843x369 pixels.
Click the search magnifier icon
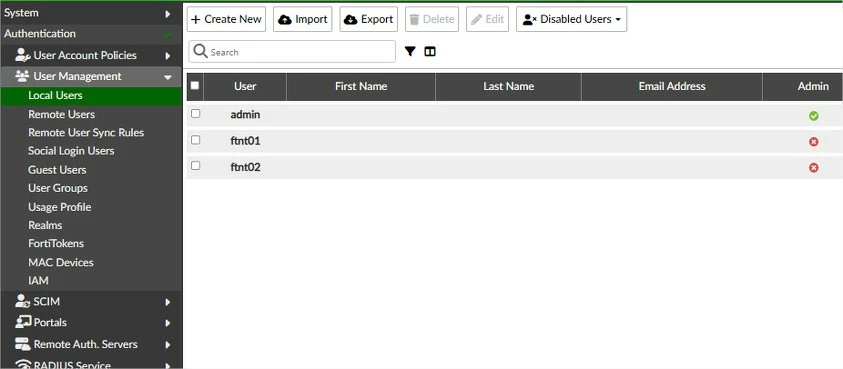point(201,51)
